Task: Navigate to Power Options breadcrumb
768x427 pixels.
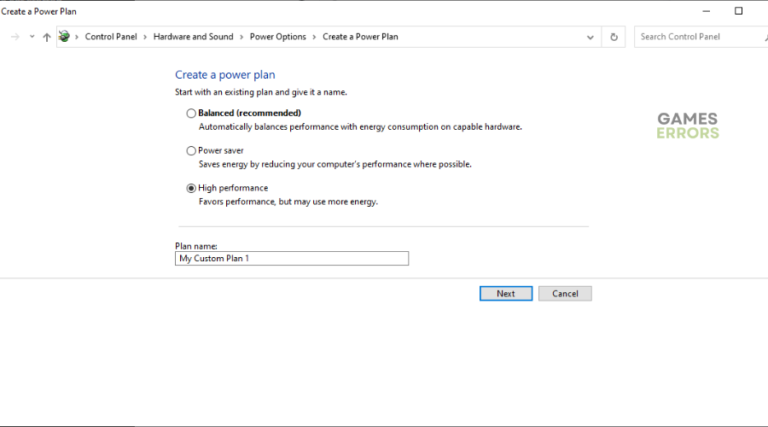Action: (278, 37)
